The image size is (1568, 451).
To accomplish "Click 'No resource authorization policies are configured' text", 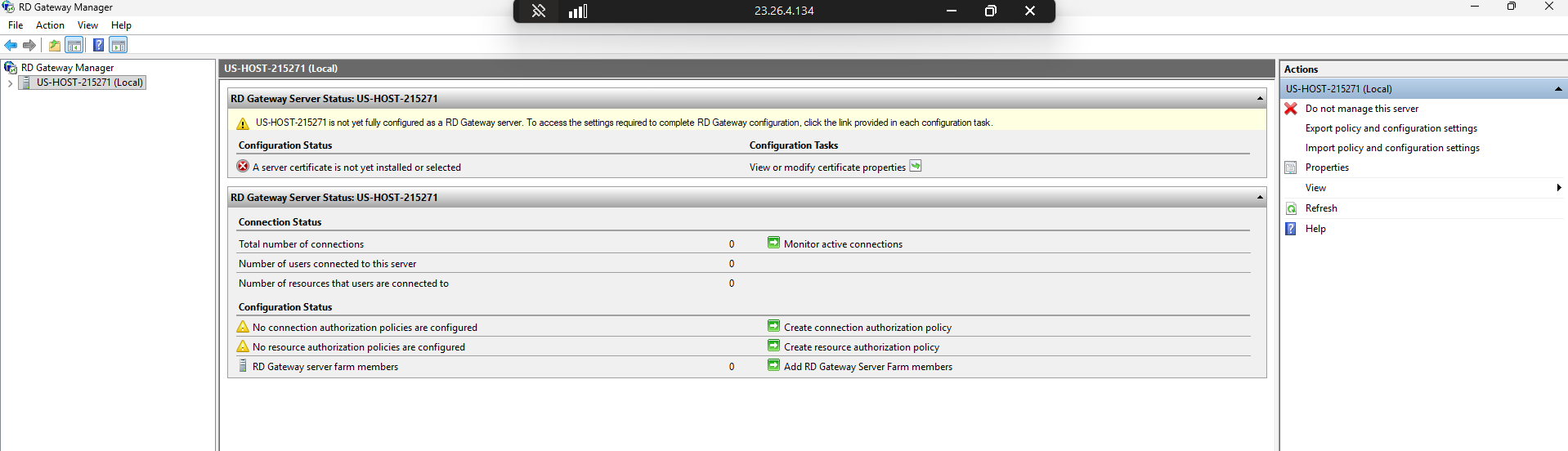I will [x=358, y=347].
